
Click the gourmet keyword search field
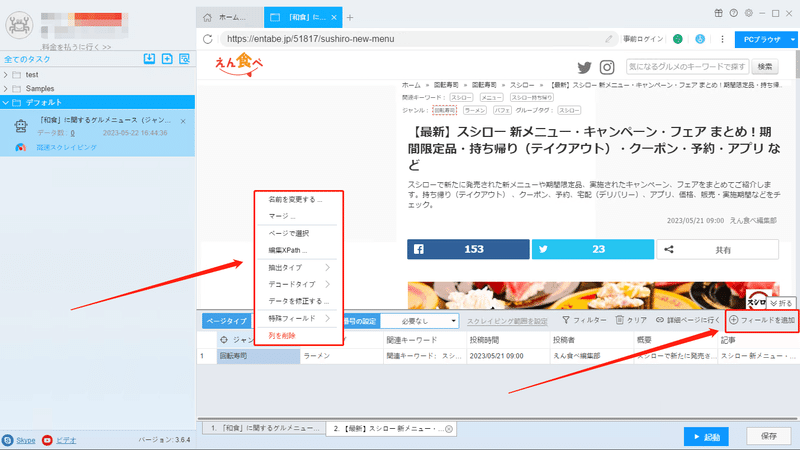click(687, 66)
